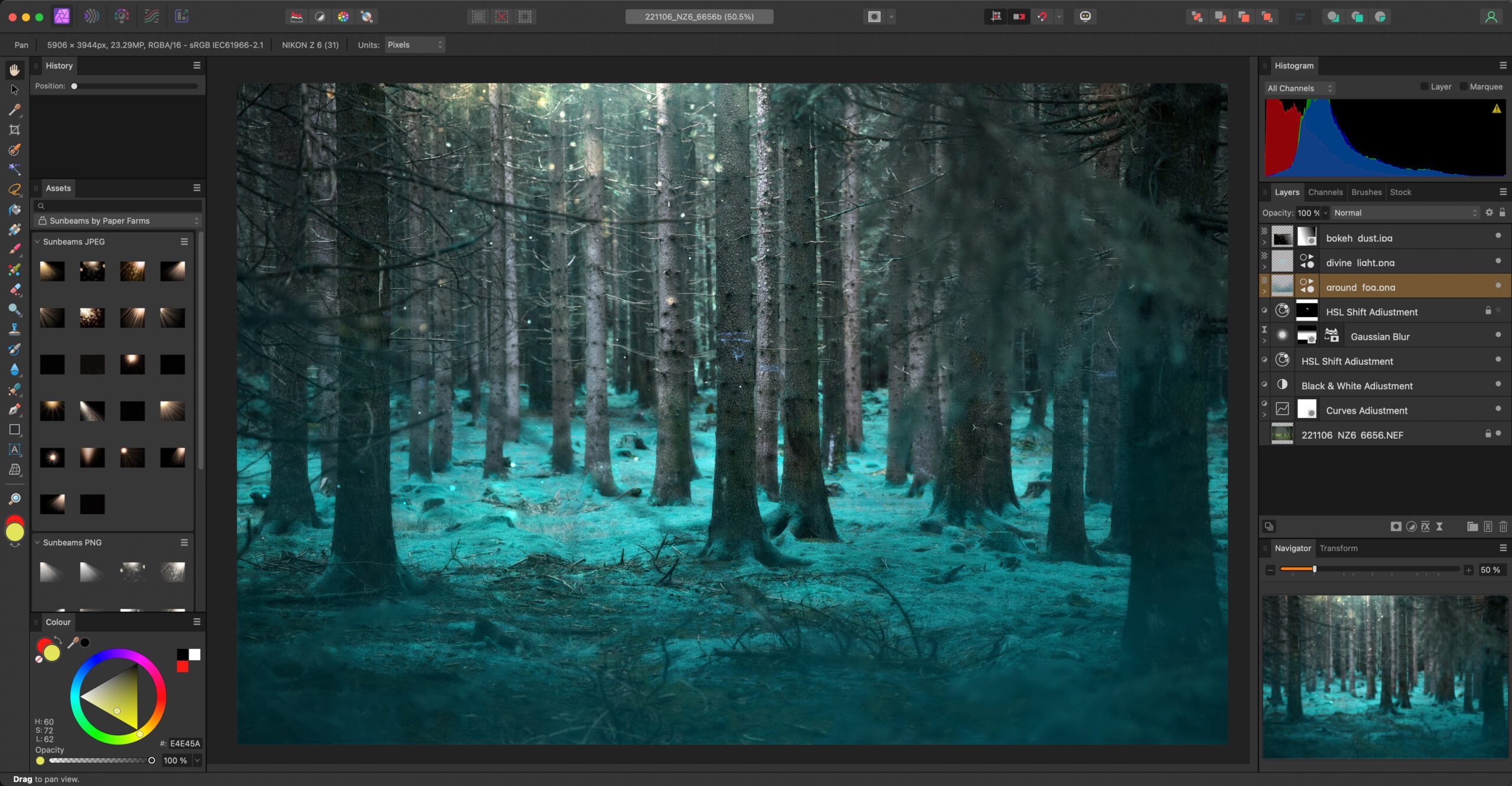Viewport: 1512px width, 786px height.
Task: Select the Rectangle shape tool
Action: click(15, 429)
